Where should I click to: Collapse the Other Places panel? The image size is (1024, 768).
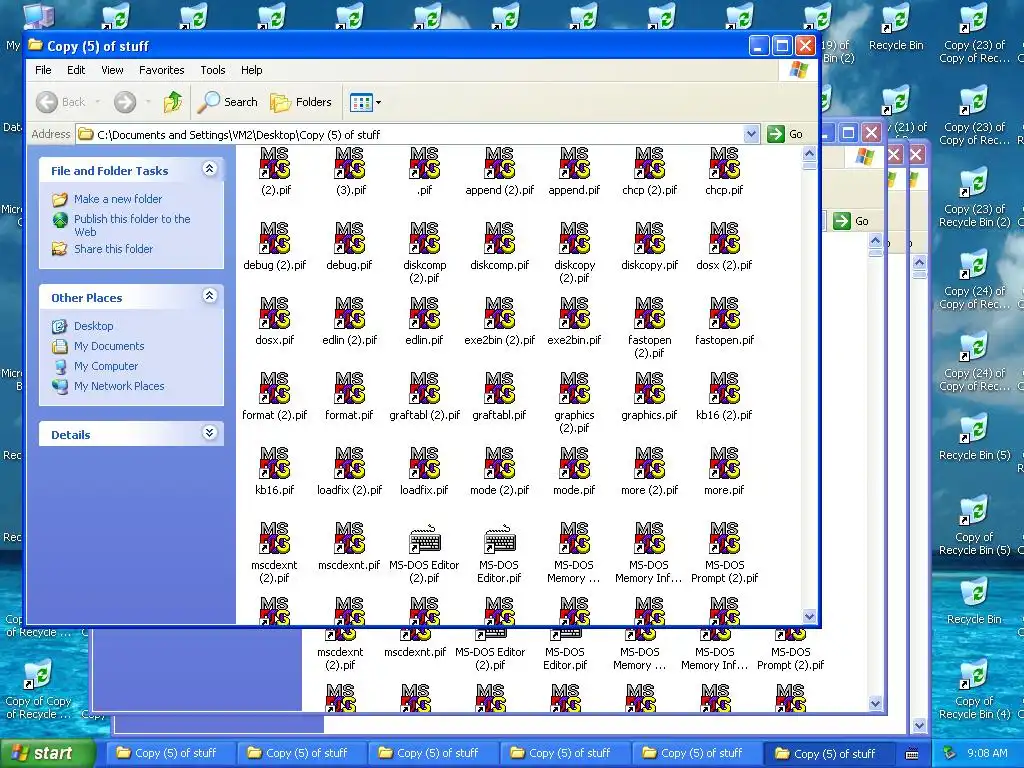tap(209, 296)
